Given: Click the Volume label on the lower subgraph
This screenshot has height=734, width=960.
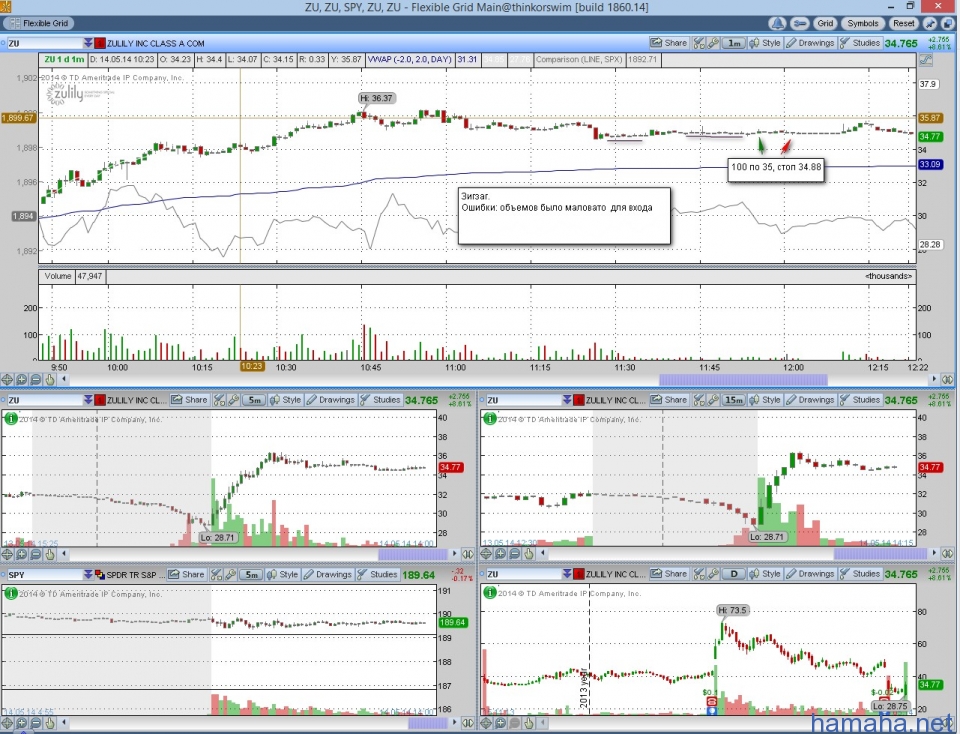Looking at the screenshot, I should click(x=58, y=276).
